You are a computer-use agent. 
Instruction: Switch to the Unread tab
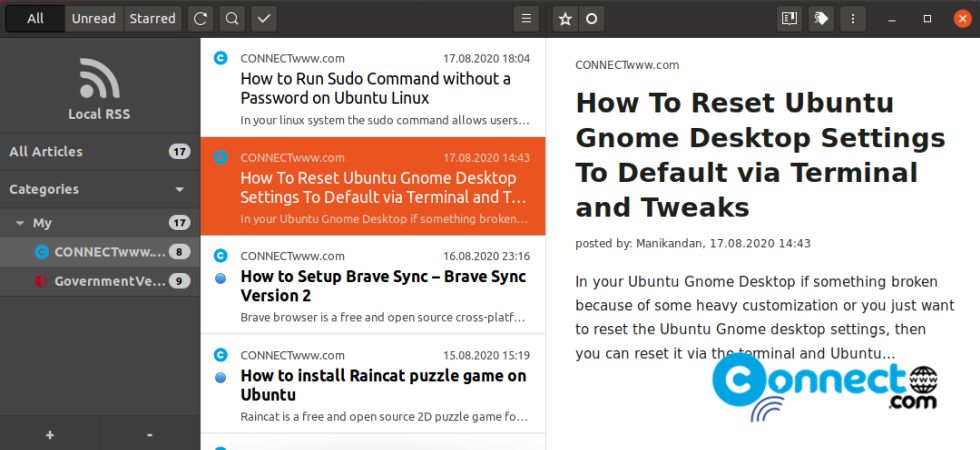click(x=94, y=19)
